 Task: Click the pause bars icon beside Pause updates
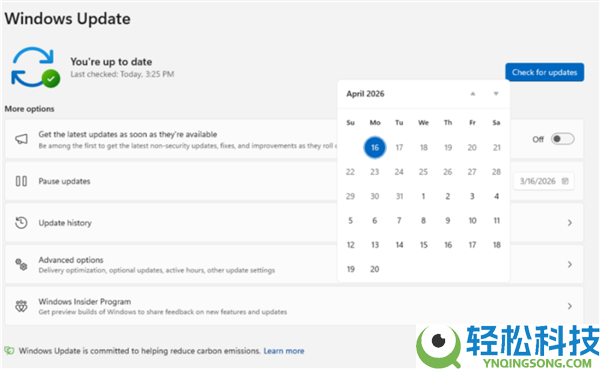click(21, 181)
